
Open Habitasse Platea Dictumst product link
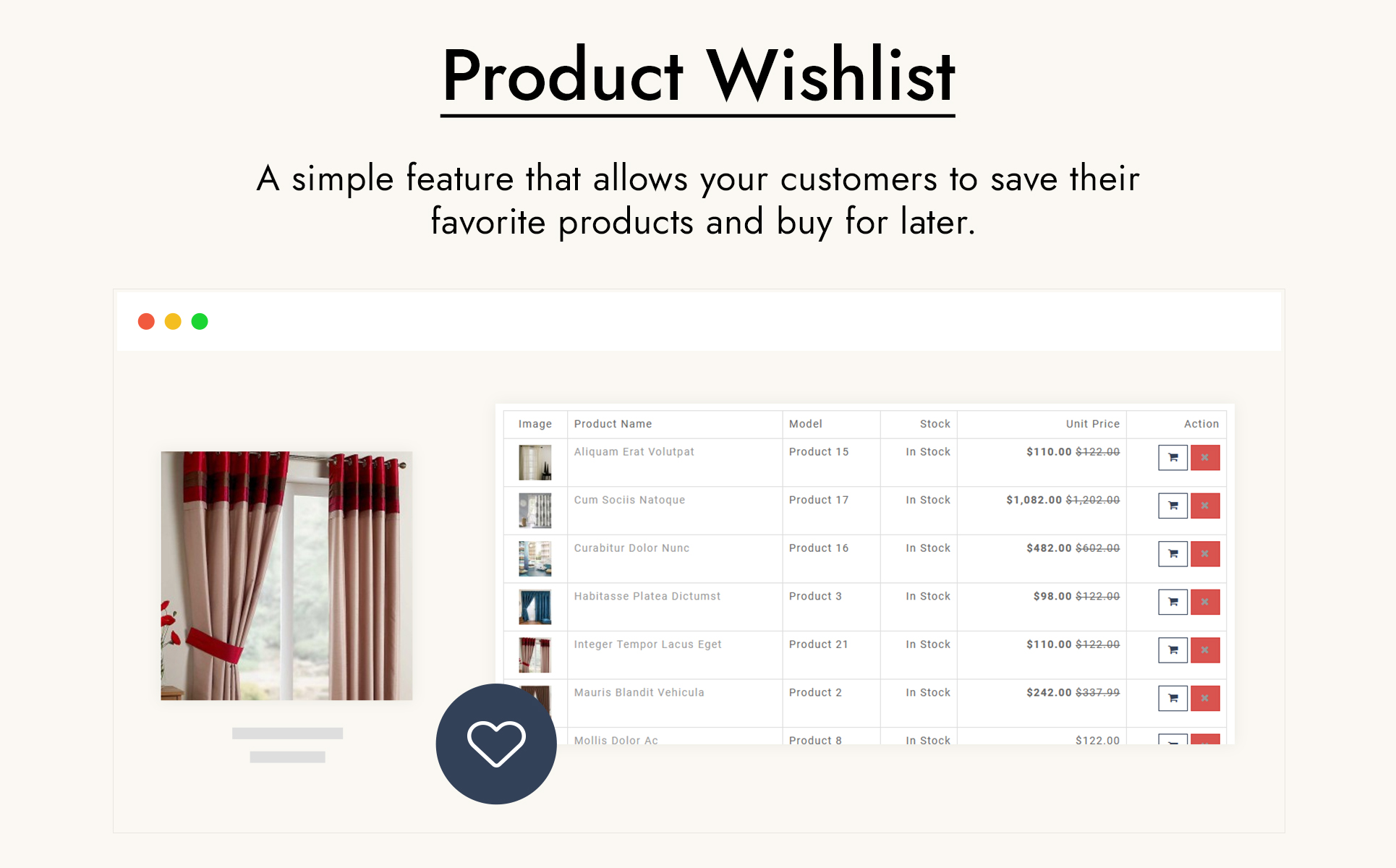tap(647, 596)
